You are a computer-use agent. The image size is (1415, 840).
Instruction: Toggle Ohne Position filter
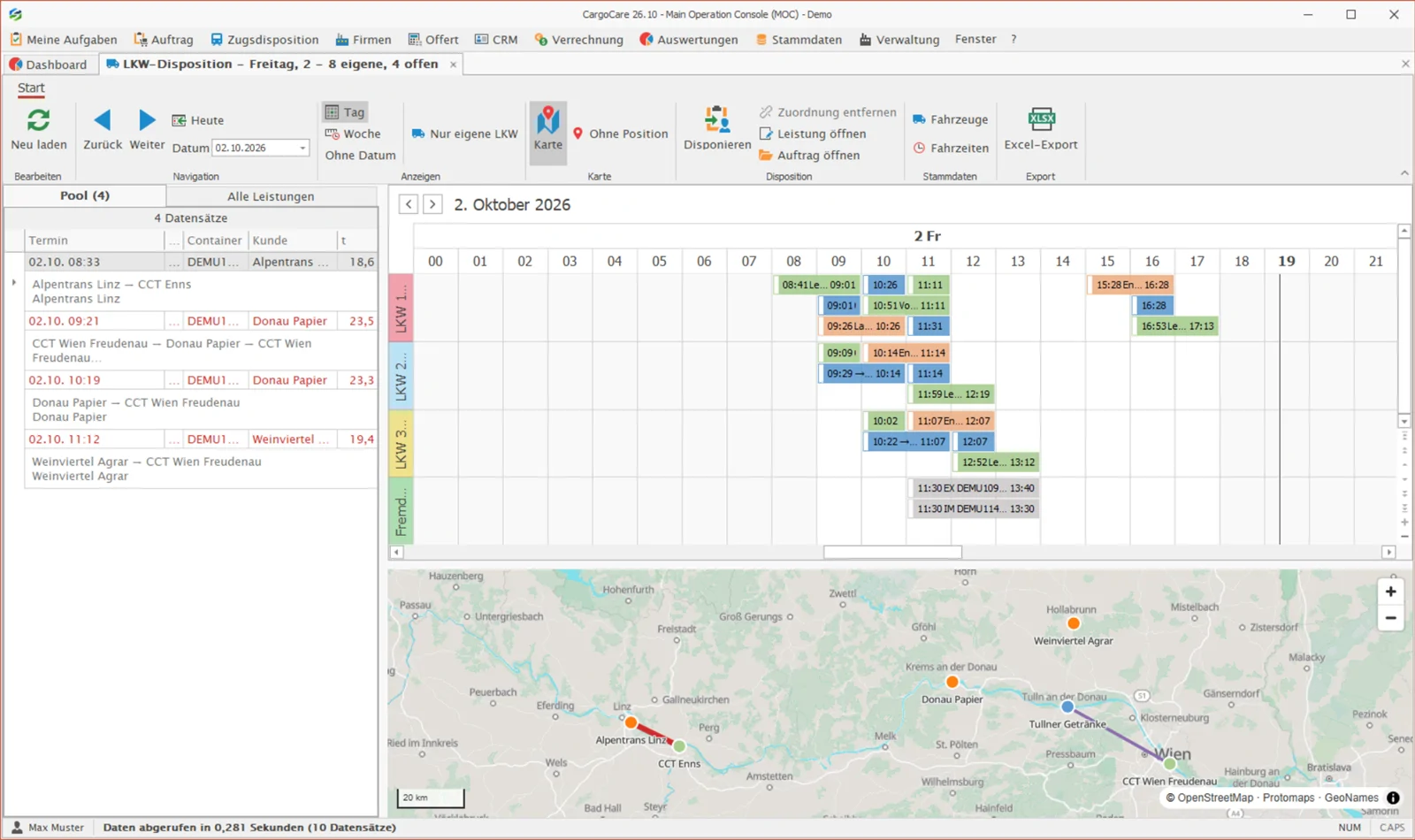[x=620, y=134]
